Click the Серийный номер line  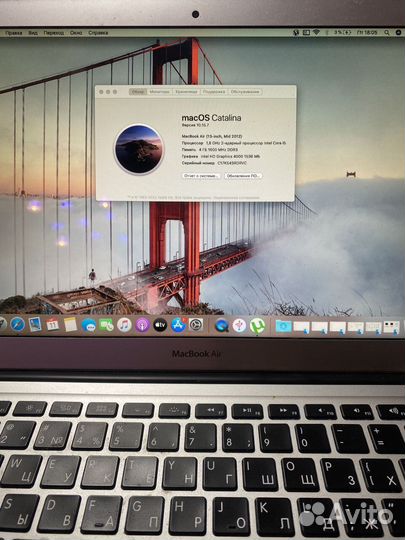pyautogui.click(x=214, y=163)
